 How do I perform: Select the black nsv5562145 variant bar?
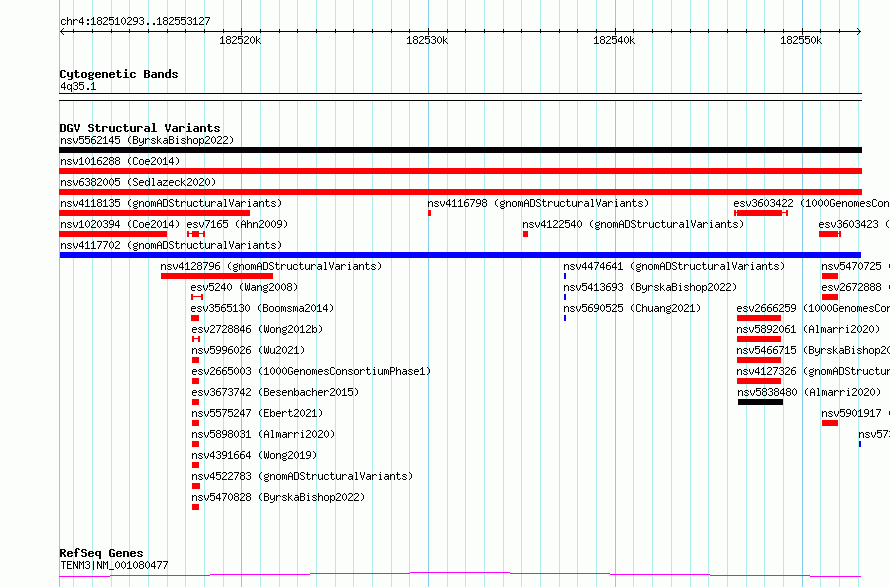tap(460, 150)
